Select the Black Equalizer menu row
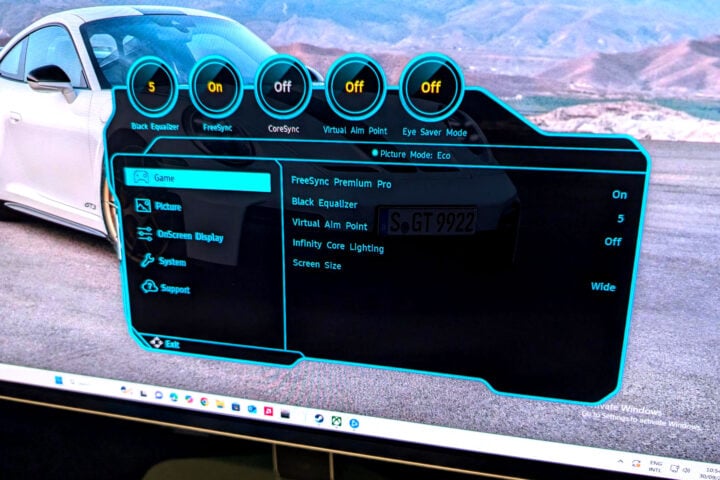Image resolution: width=720 pixels, height=480 pixels. click(317, 202)
